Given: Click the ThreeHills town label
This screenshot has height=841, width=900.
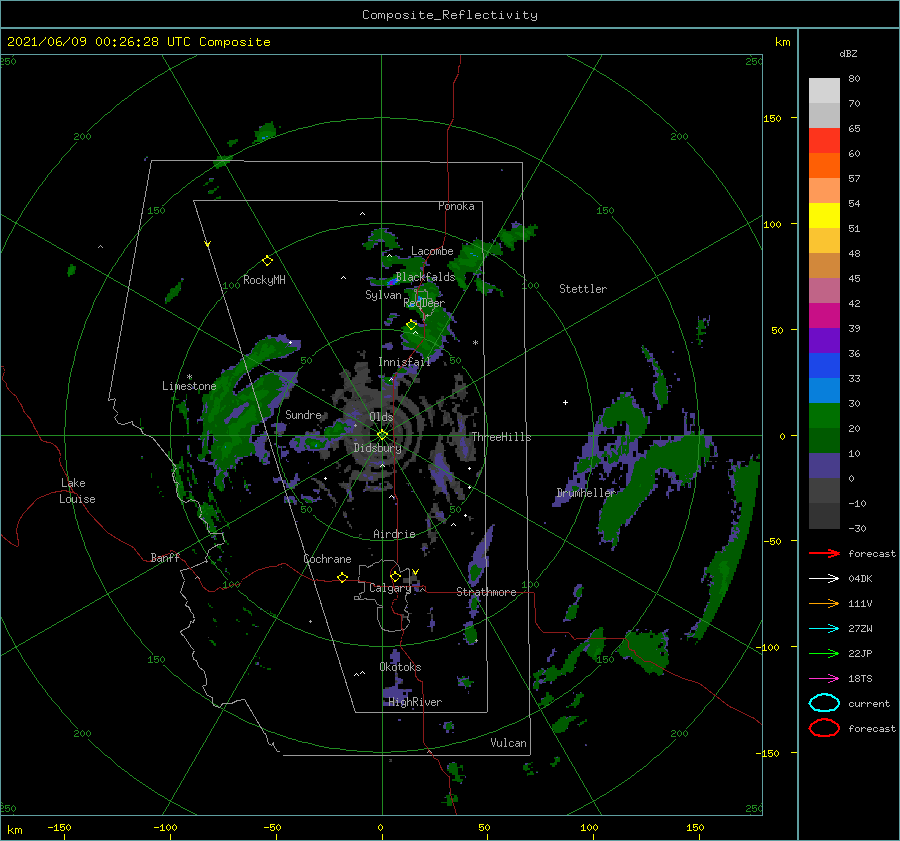Looking at the screenshot, I should point(501,437).
